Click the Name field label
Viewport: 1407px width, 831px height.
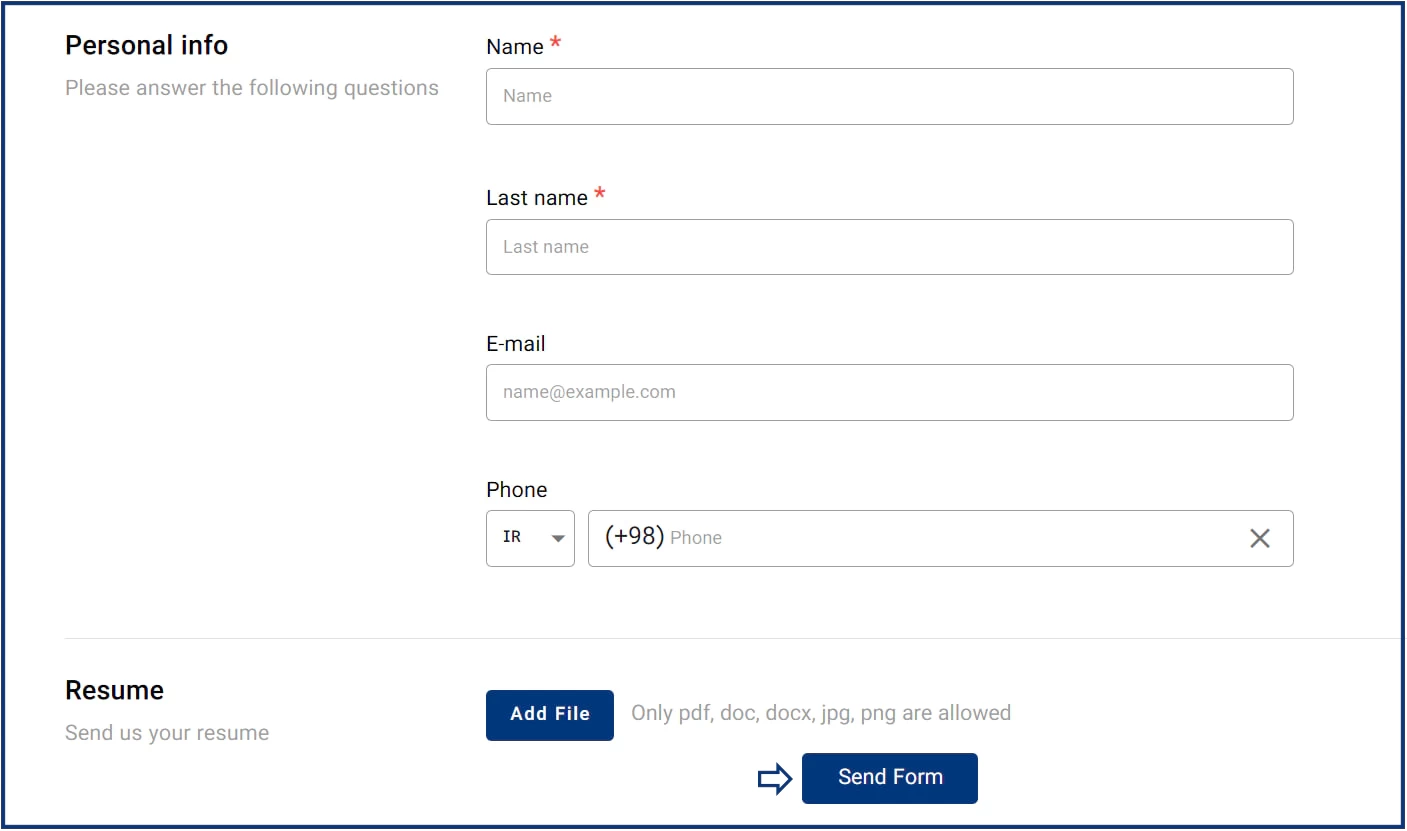[x=515, y=47]
